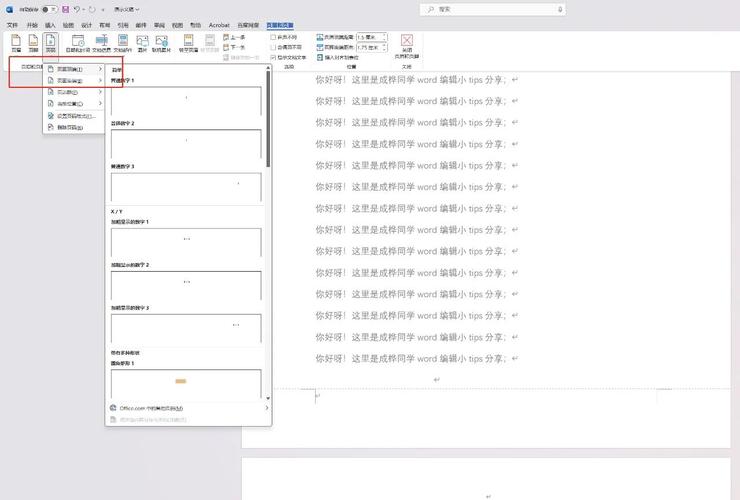Toggle the AutoSave switch
This screenshot has width=740, height=500.
(48, 9)
